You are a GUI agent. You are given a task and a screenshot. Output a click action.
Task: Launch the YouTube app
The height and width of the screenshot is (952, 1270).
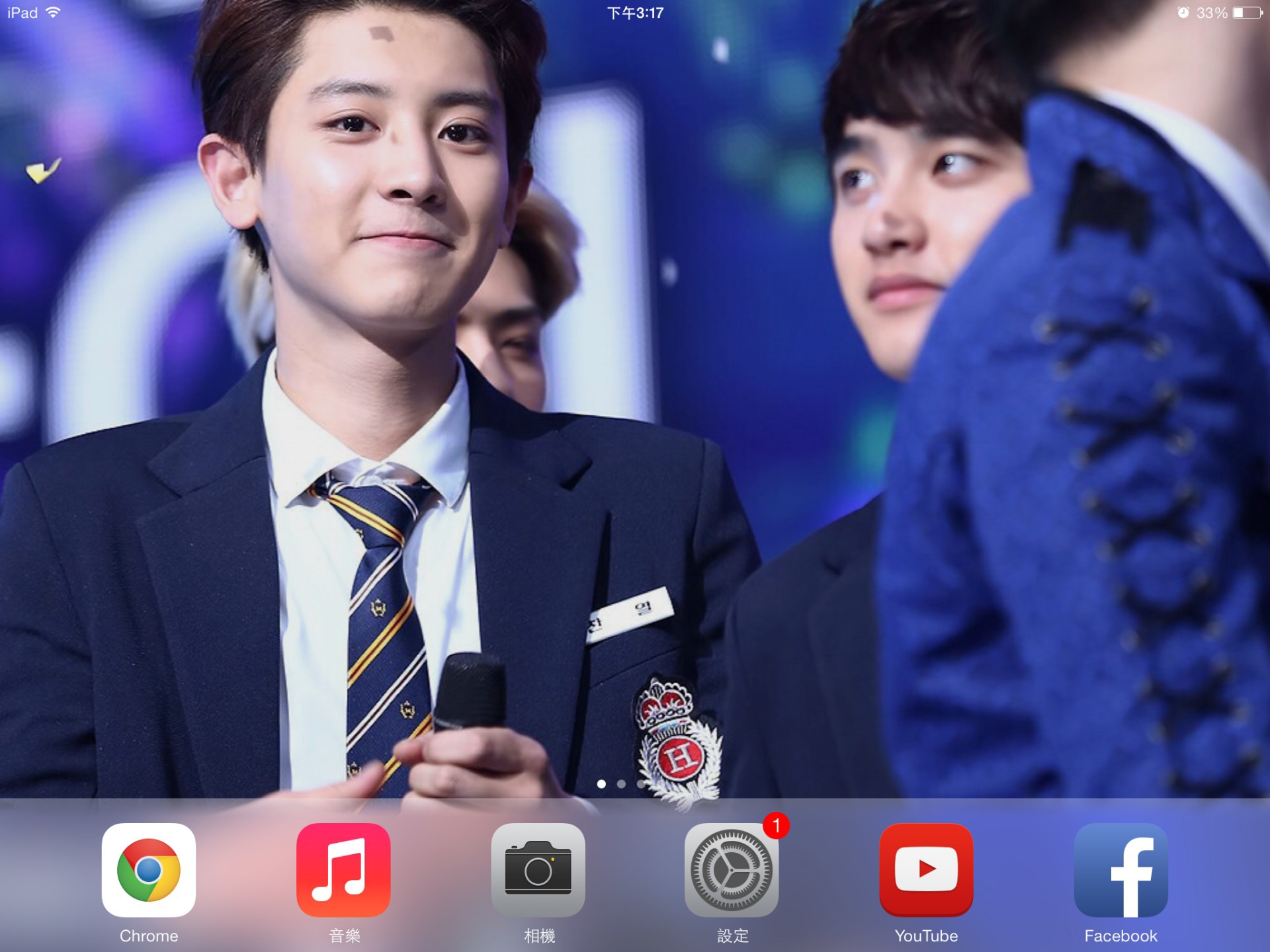pyautogui.click(x=926, y=869)
